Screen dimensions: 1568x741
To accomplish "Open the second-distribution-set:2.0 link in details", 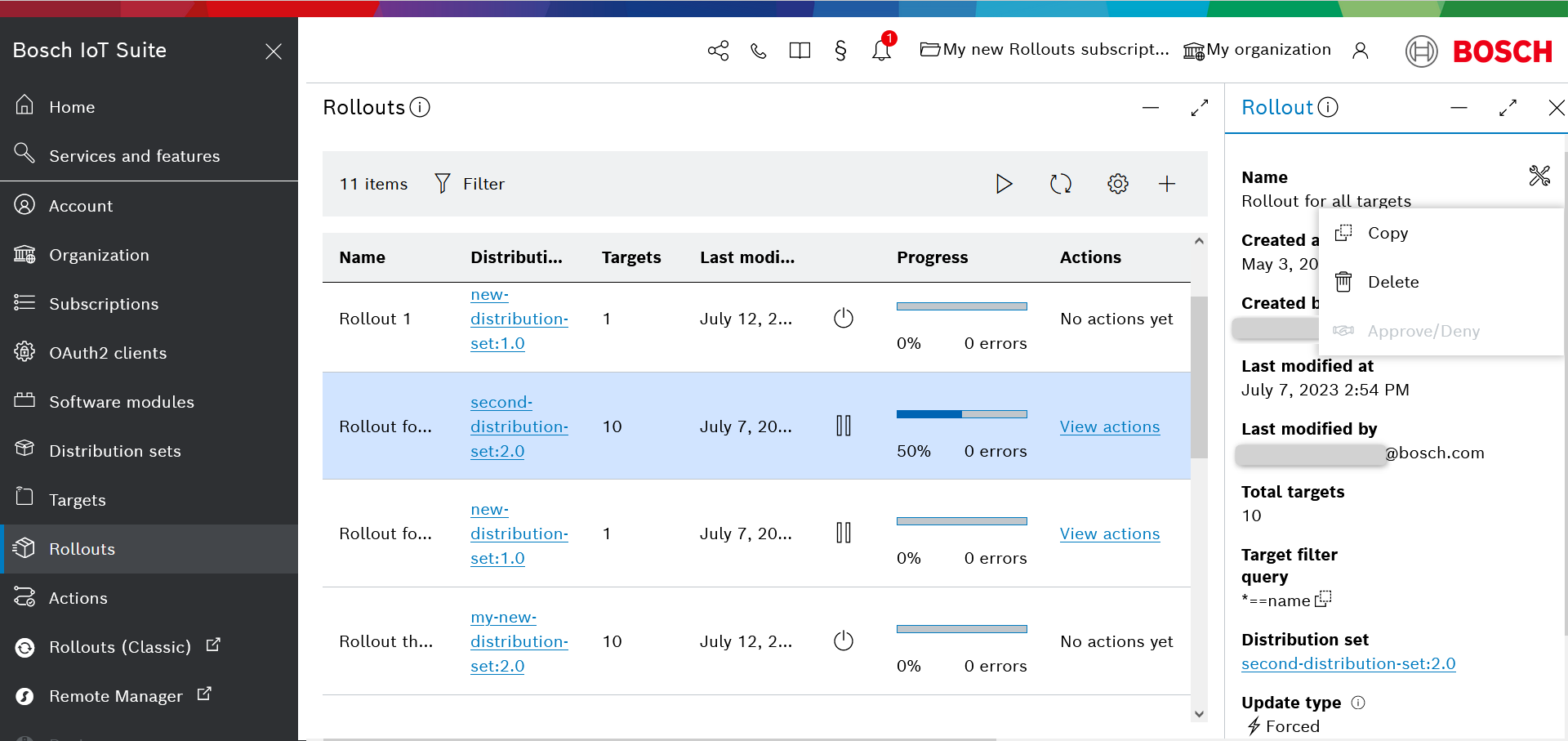I will pos(1347,663).
